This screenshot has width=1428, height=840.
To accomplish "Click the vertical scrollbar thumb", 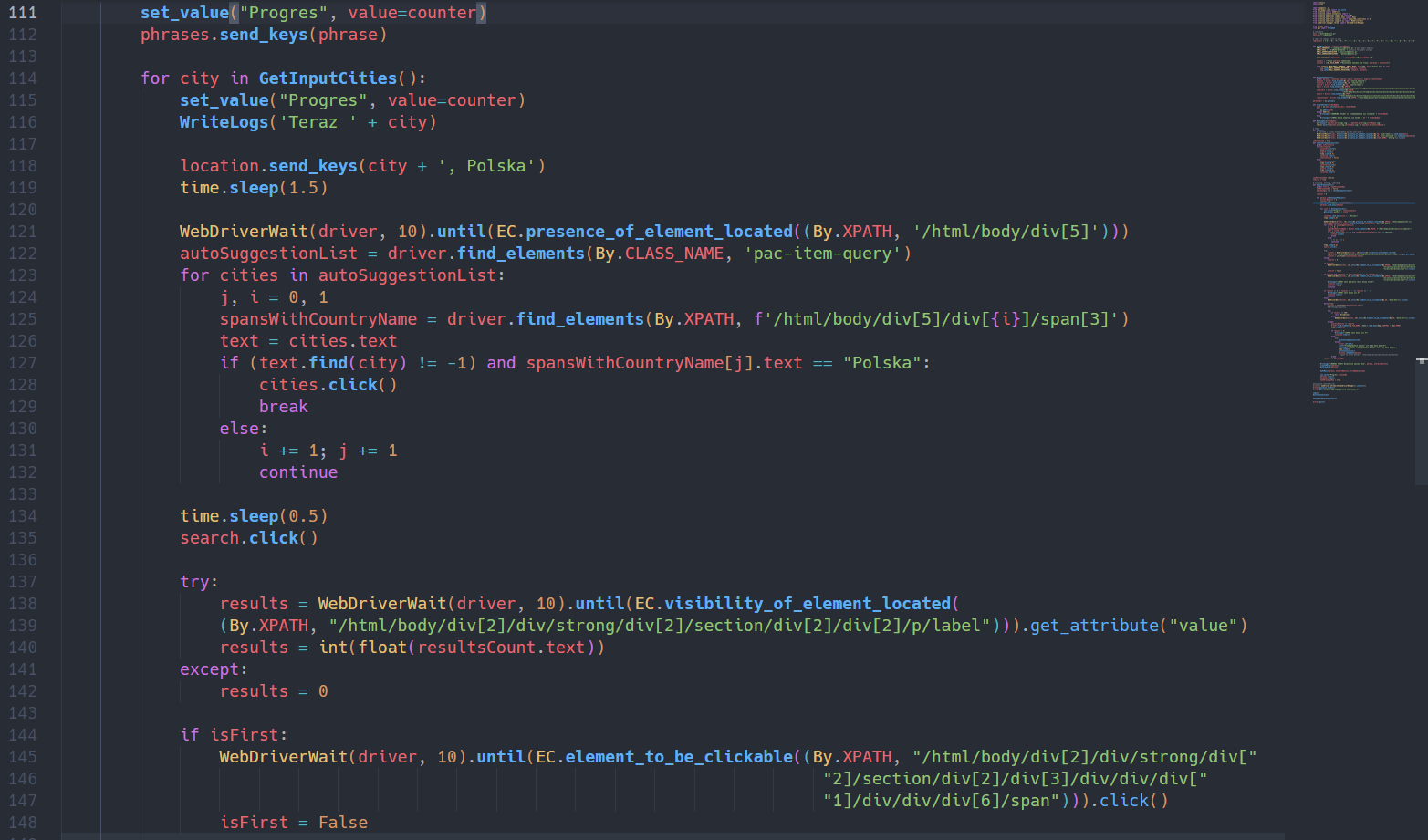I will 1422,421.
